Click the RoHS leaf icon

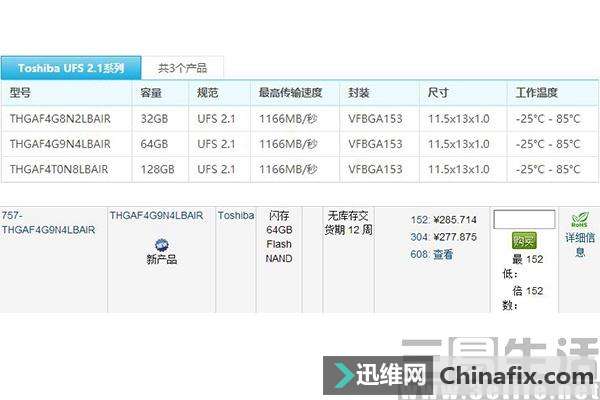point(580,220)
